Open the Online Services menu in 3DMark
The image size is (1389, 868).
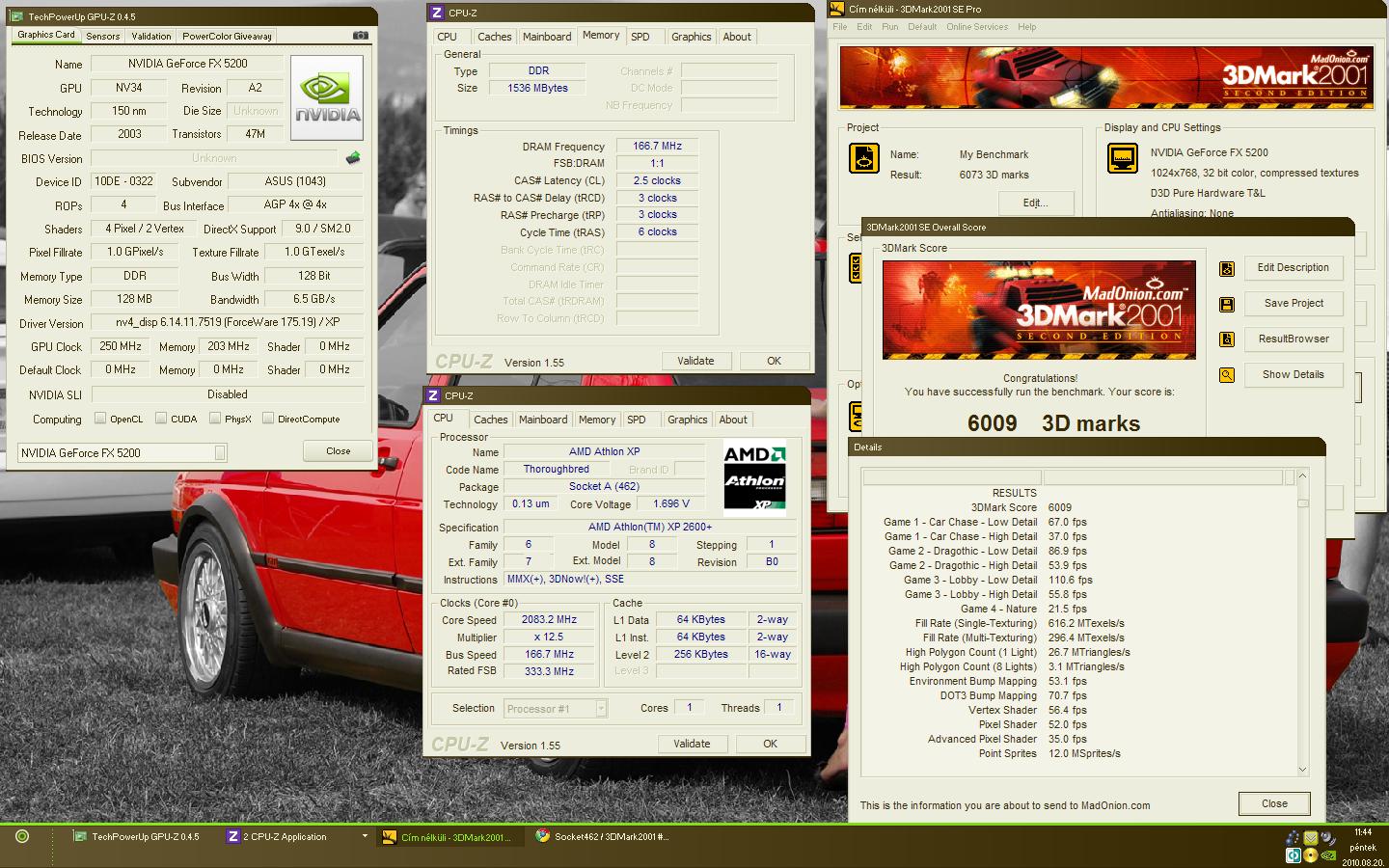(976, 27)
